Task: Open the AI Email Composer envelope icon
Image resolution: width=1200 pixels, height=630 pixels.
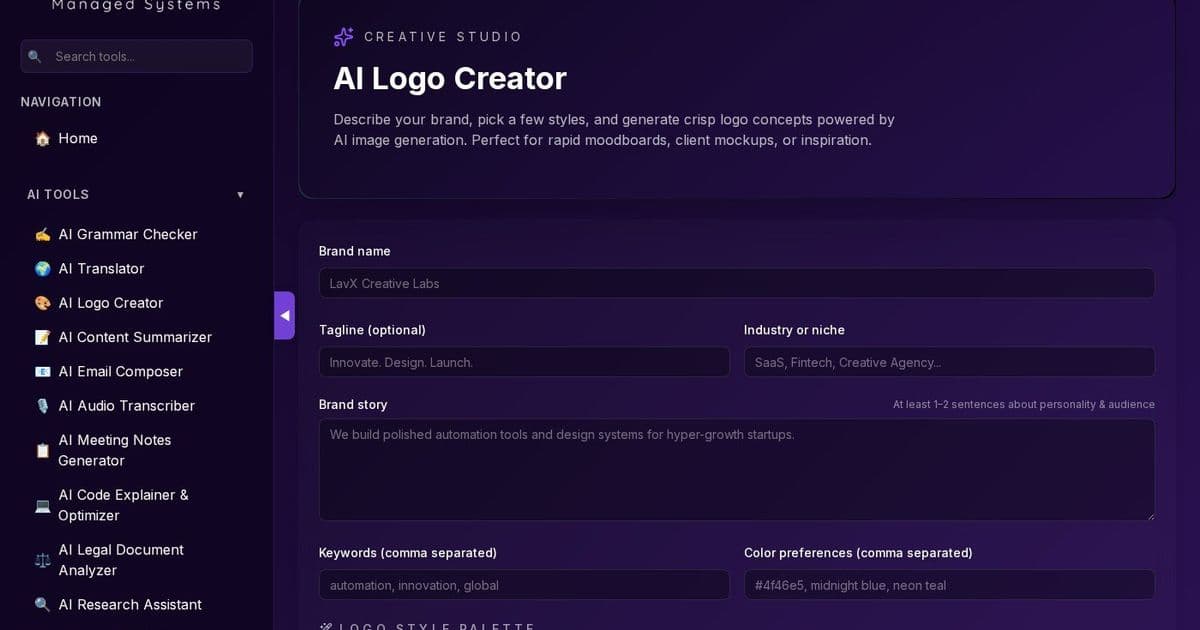Action: coord(42,371)
